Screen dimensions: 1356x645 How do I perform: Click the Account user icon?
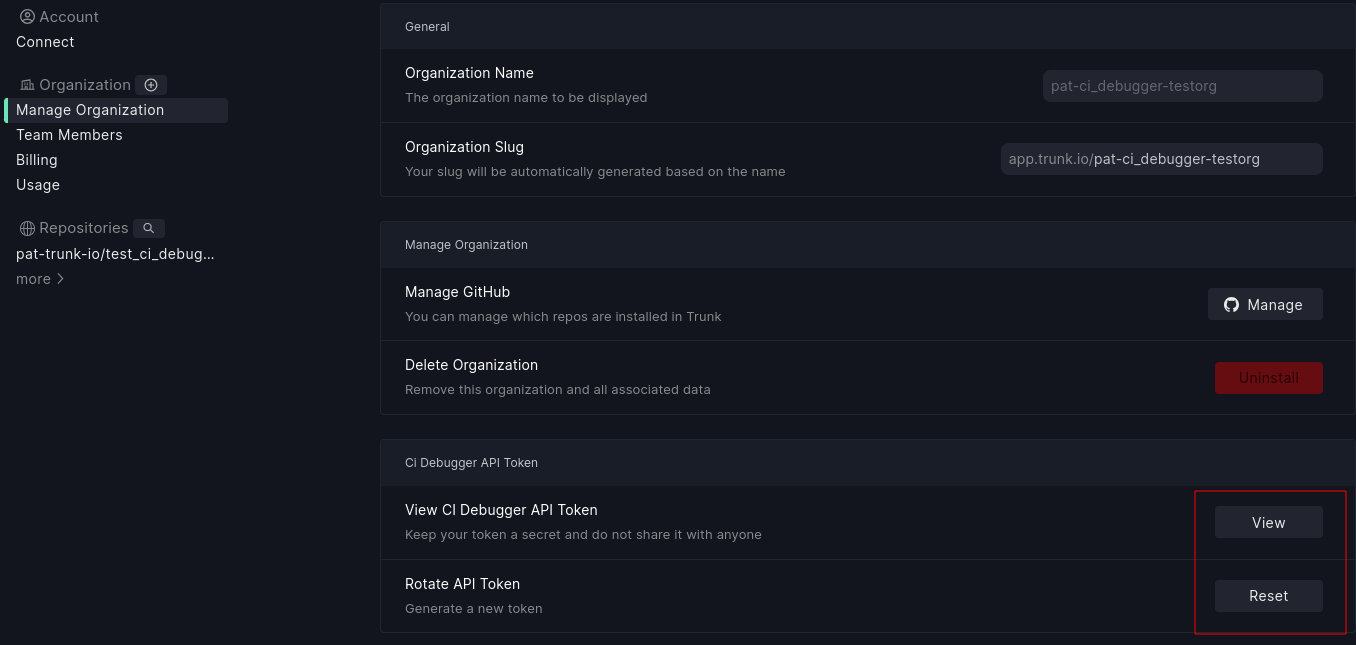[x=27, y=17]
